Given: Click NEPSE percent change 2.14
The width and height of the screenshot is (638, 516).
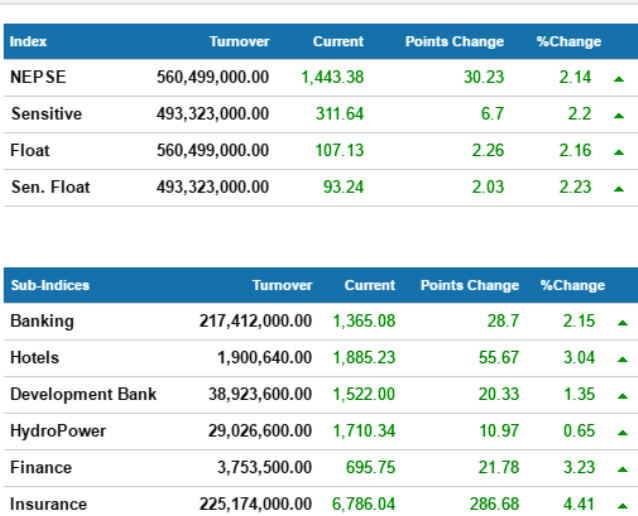Looking at the screenshot, I should tap(575, 77).
